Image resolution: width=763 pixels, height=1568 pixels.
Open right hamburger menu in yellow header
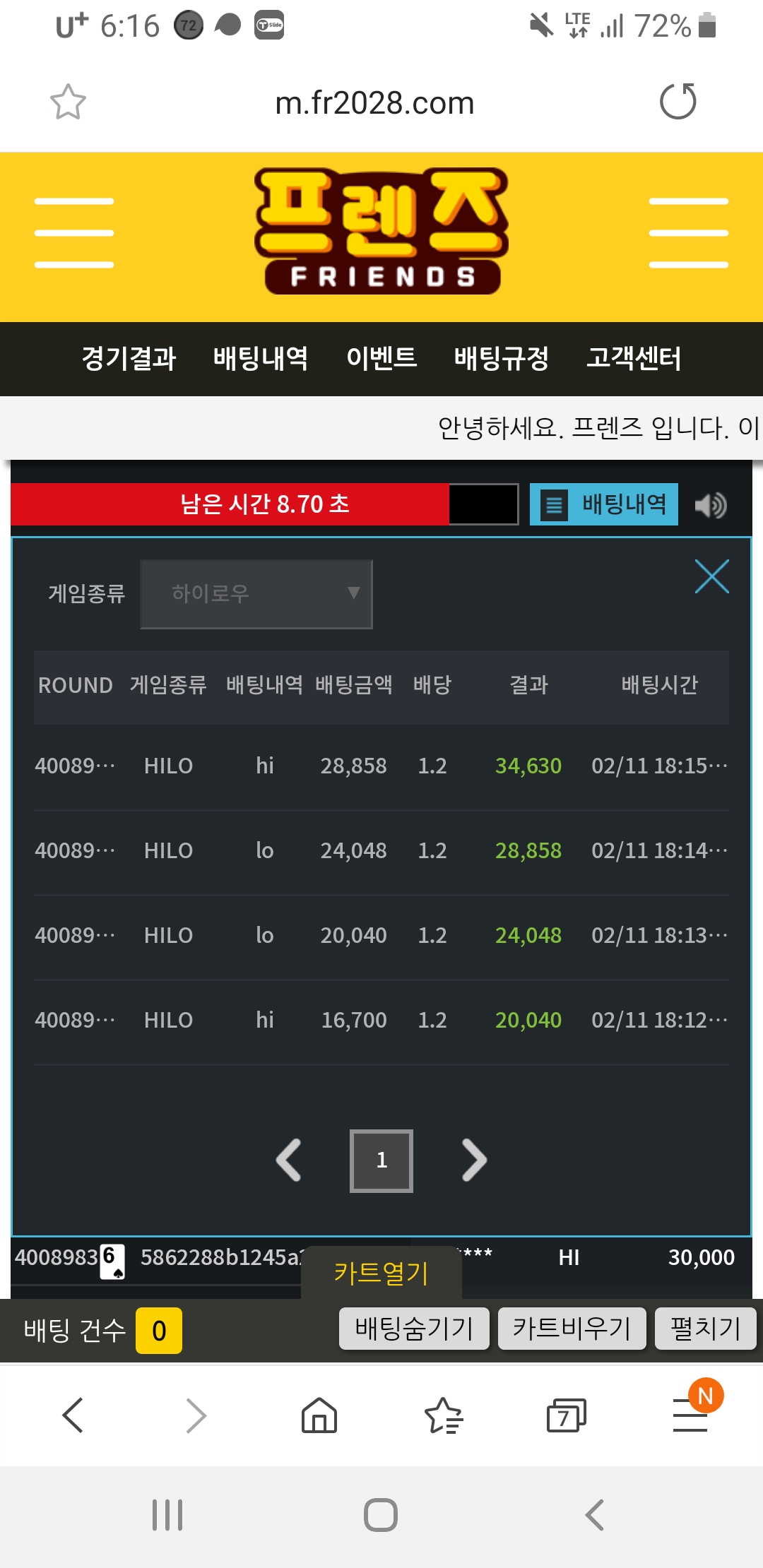click(x=689, y=233)
